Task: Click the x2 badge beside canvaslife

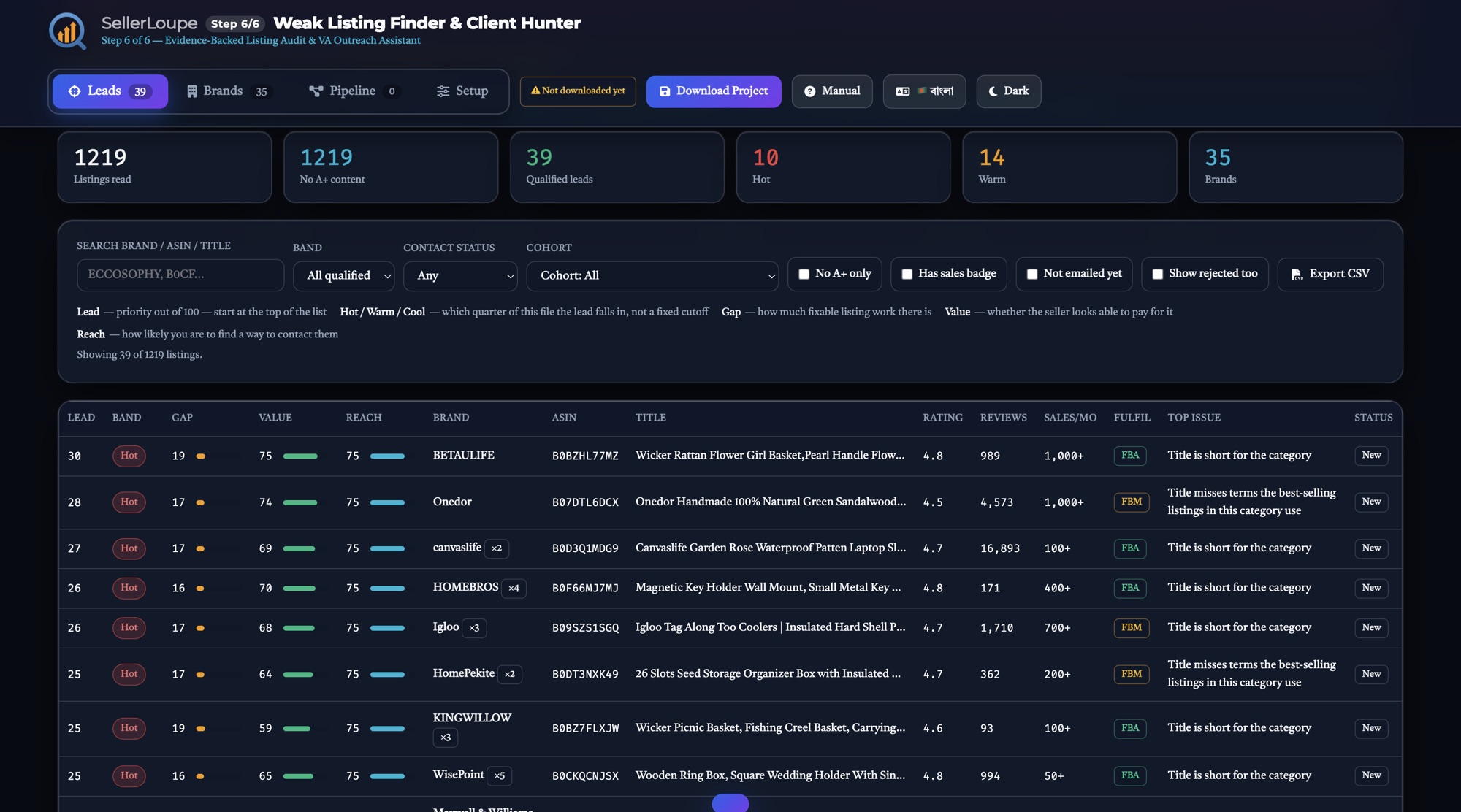Action: (497, 548)
